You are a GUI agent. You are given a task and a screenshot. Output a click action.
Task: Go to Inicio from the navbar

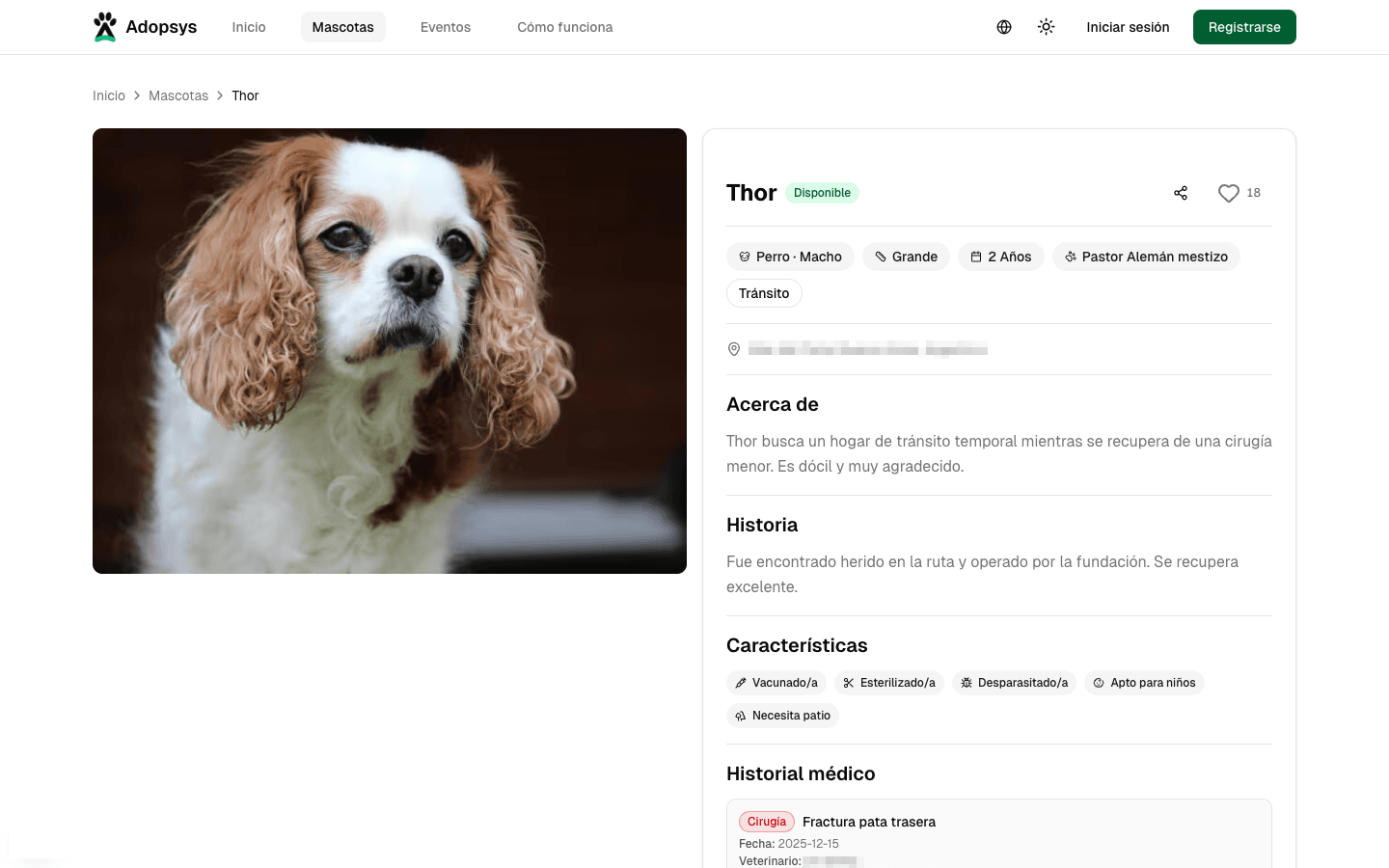point(248,27)
